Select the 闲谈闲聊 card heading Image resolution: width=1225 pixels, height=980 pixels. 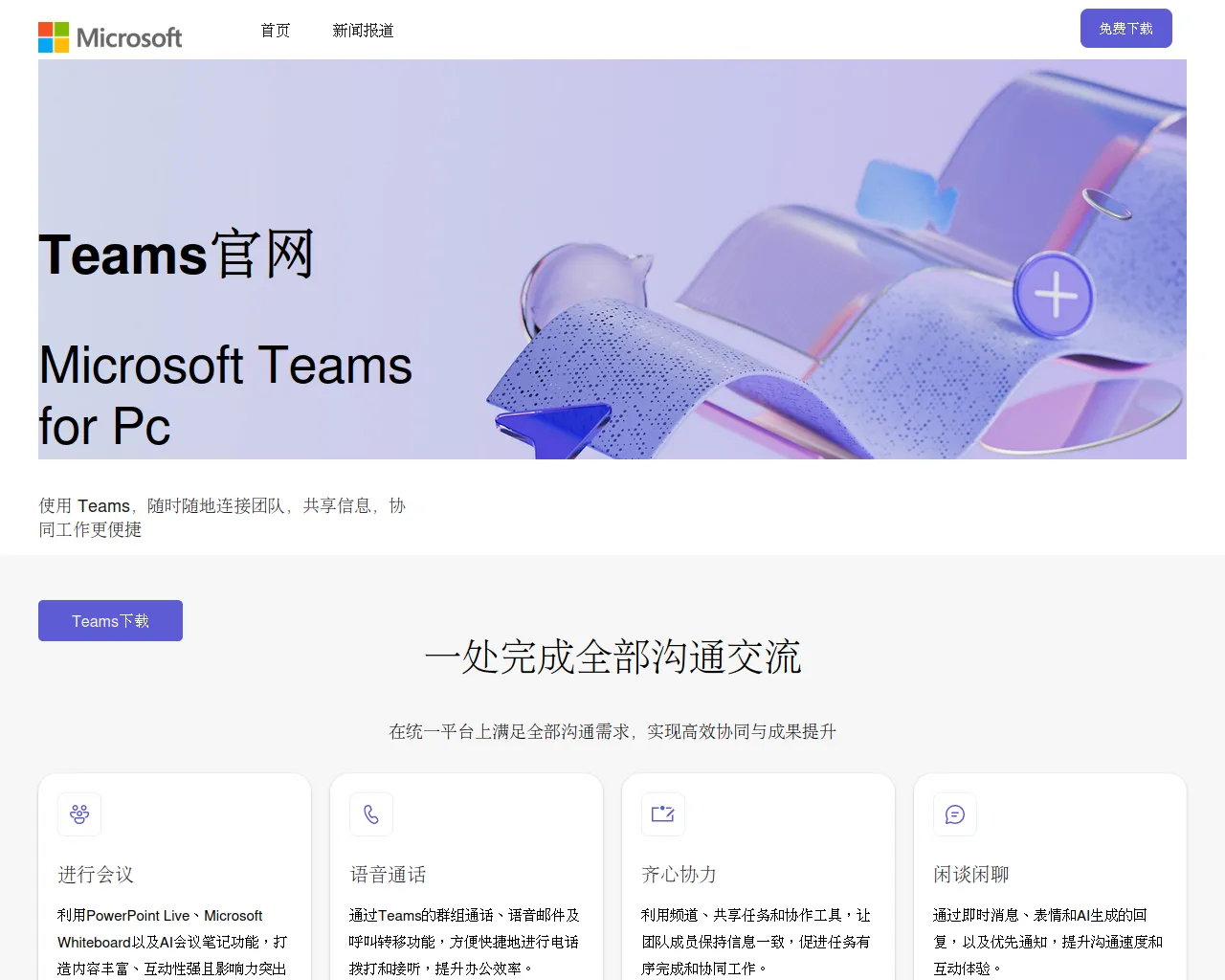pos(971,875)
